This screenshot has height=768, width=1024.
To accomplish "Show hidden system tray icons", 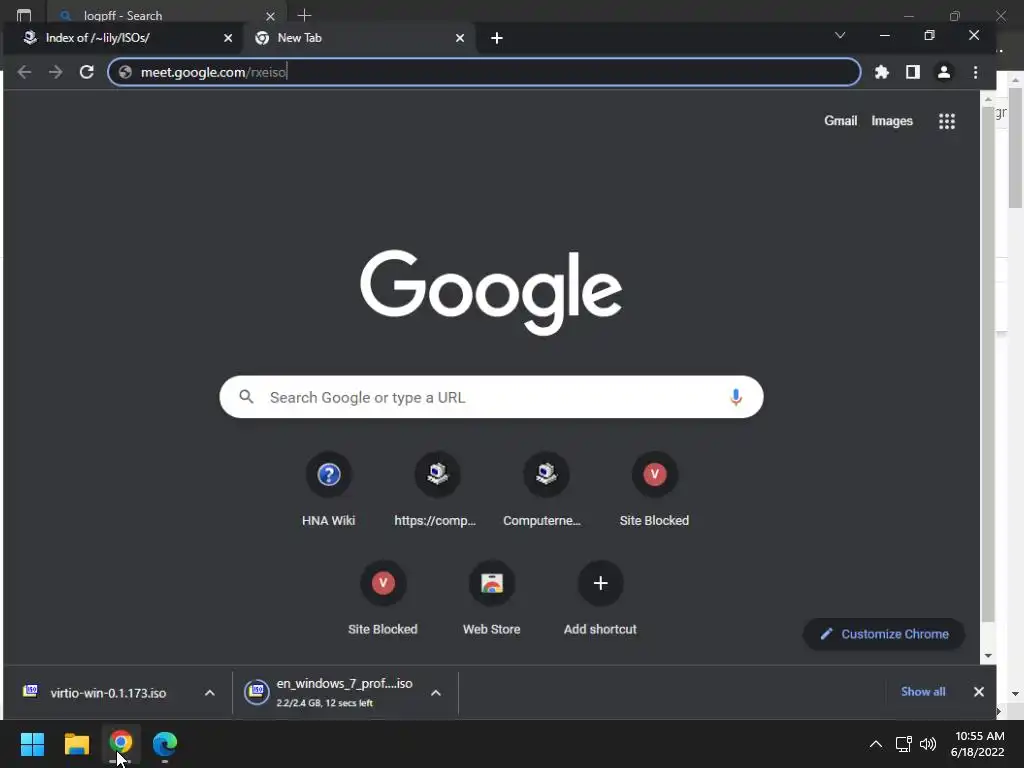I will (876, 744).
